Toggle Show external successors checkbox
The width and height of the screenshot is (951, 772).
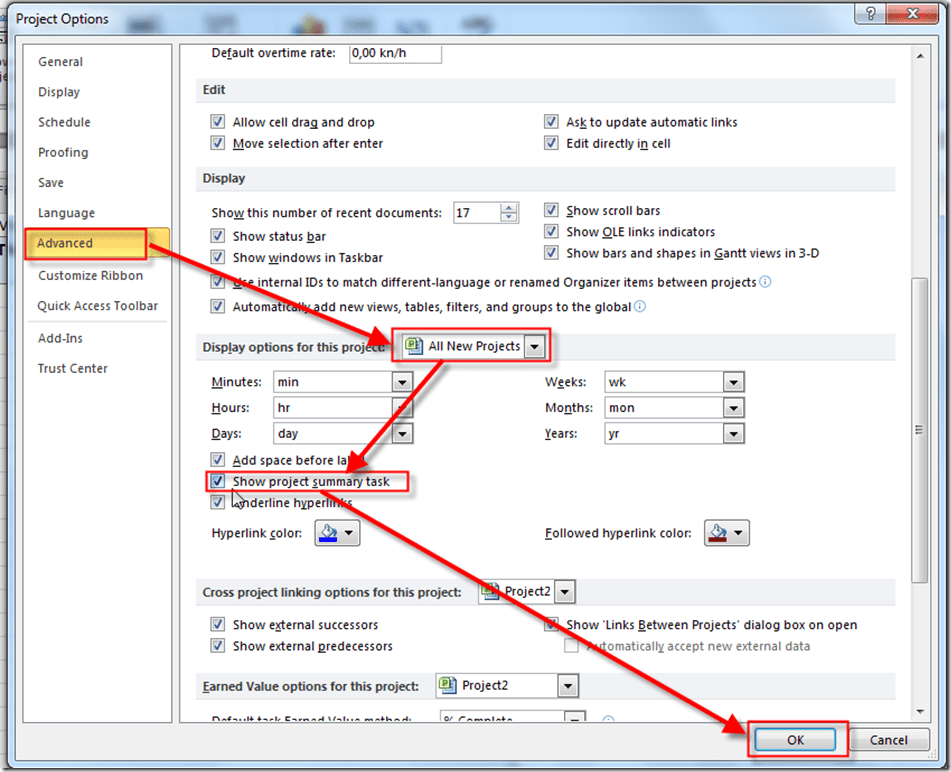218,625
